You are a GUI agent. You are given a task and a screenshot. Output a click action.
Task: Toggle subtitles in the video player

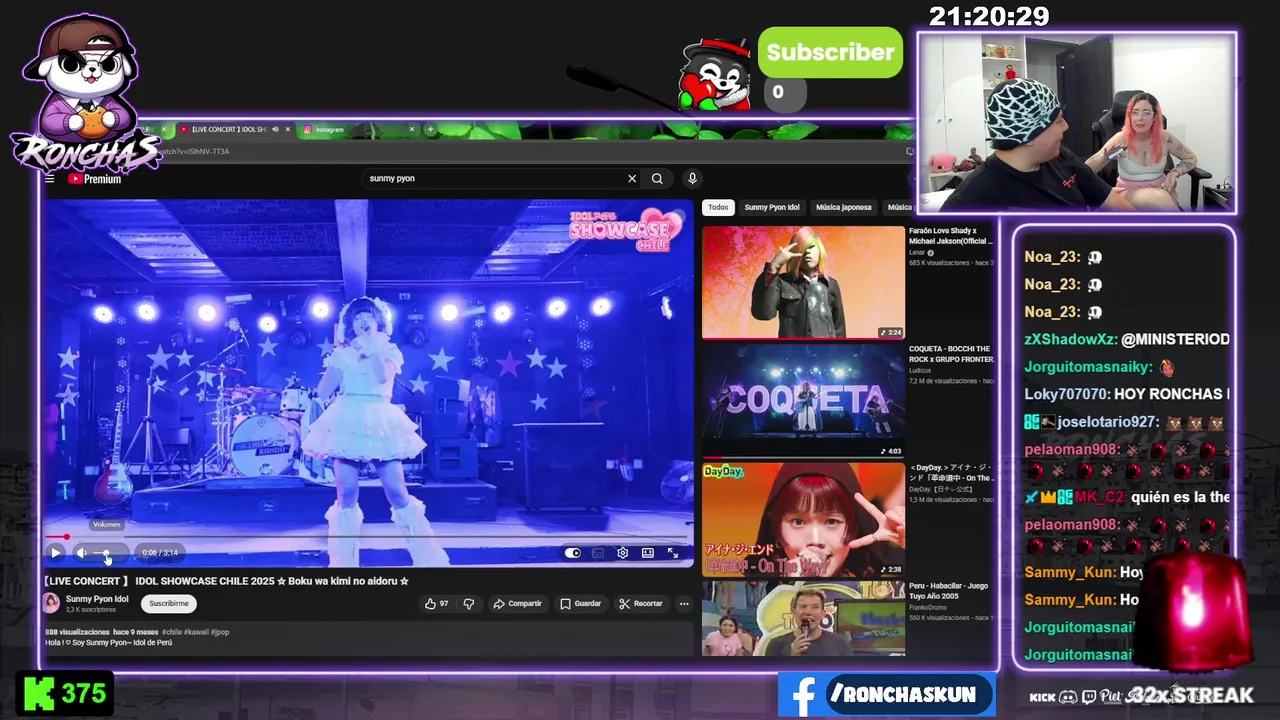pos(598,552)
